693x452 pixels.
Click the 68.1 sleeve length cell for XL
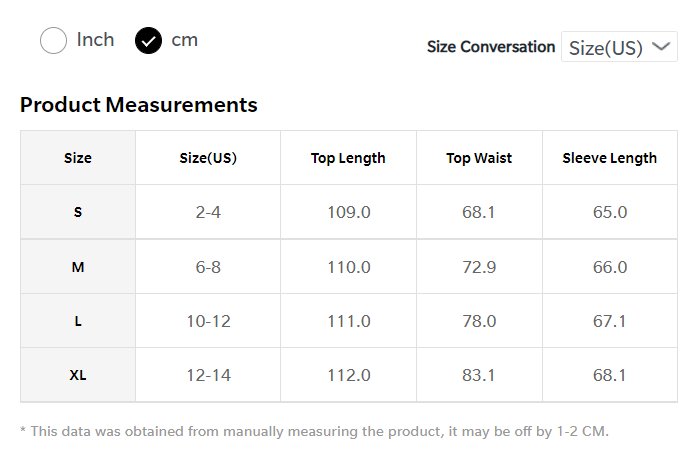tap(610, 375)
